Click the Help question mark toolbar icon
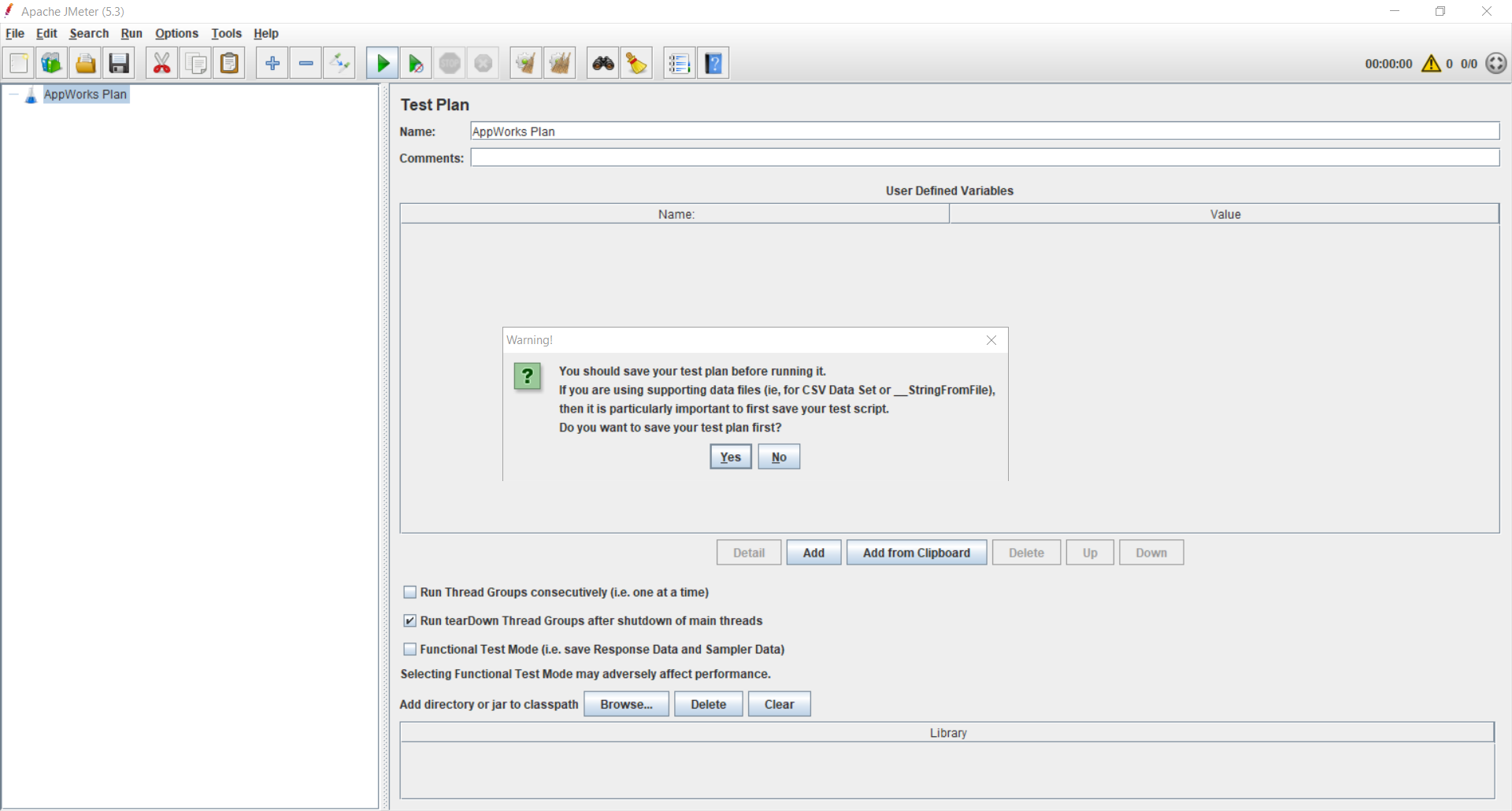Screen dimensions: 1512x811 coord(713,64)
